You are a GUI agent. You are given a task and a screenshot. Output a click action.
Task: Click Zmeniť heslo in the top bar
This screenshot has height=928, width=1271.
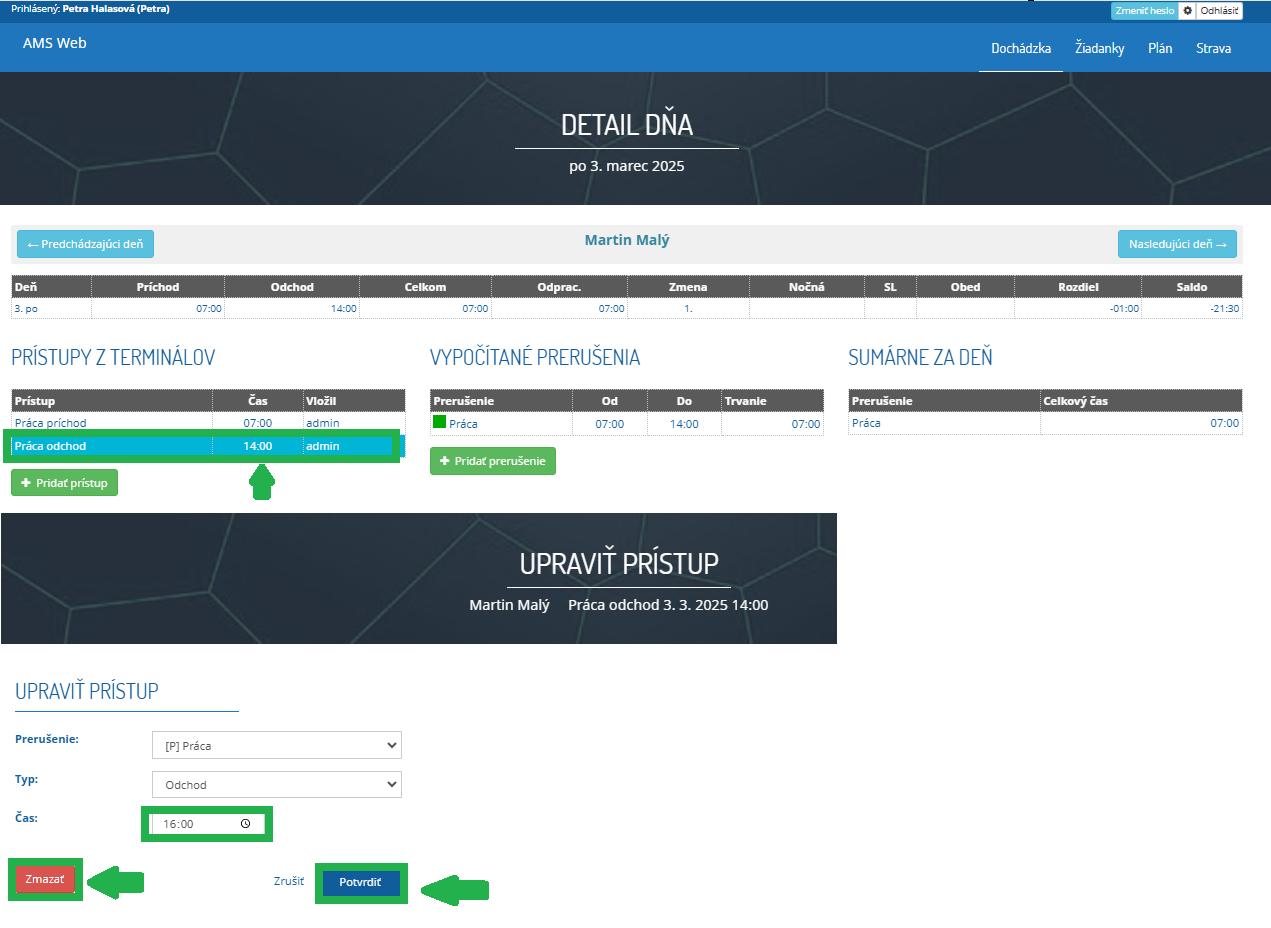pos(1141,11)
